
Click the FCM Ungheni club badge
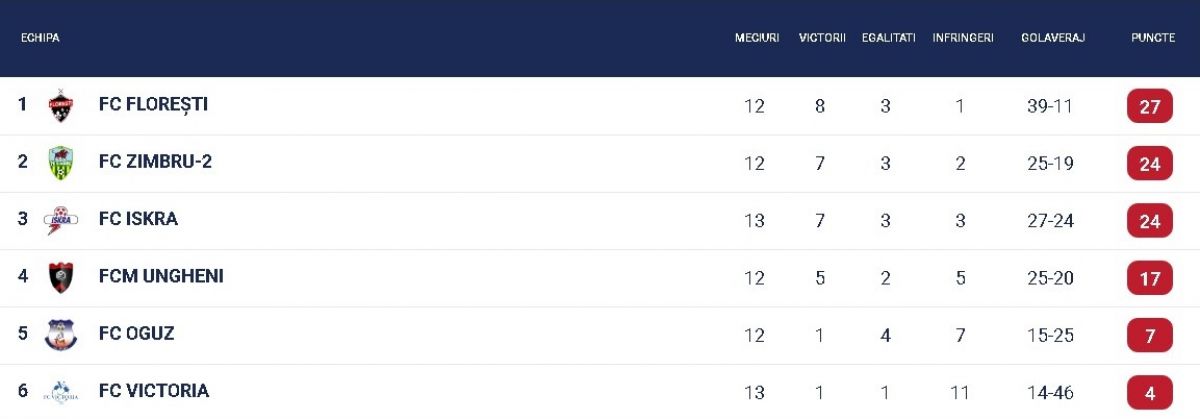point(61,277)
